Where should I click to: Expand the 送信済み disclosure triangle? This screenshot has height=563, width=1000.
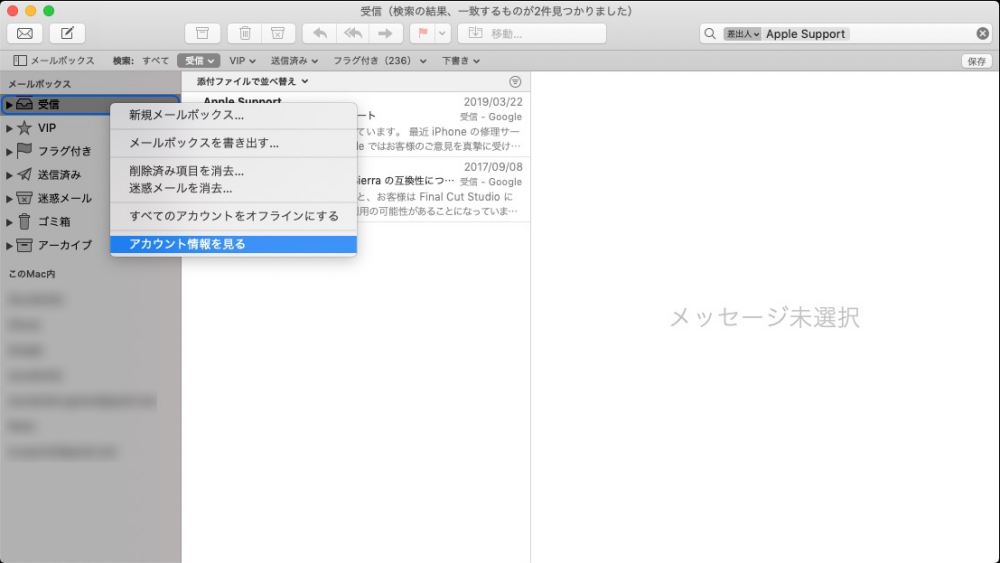[9, 175]
